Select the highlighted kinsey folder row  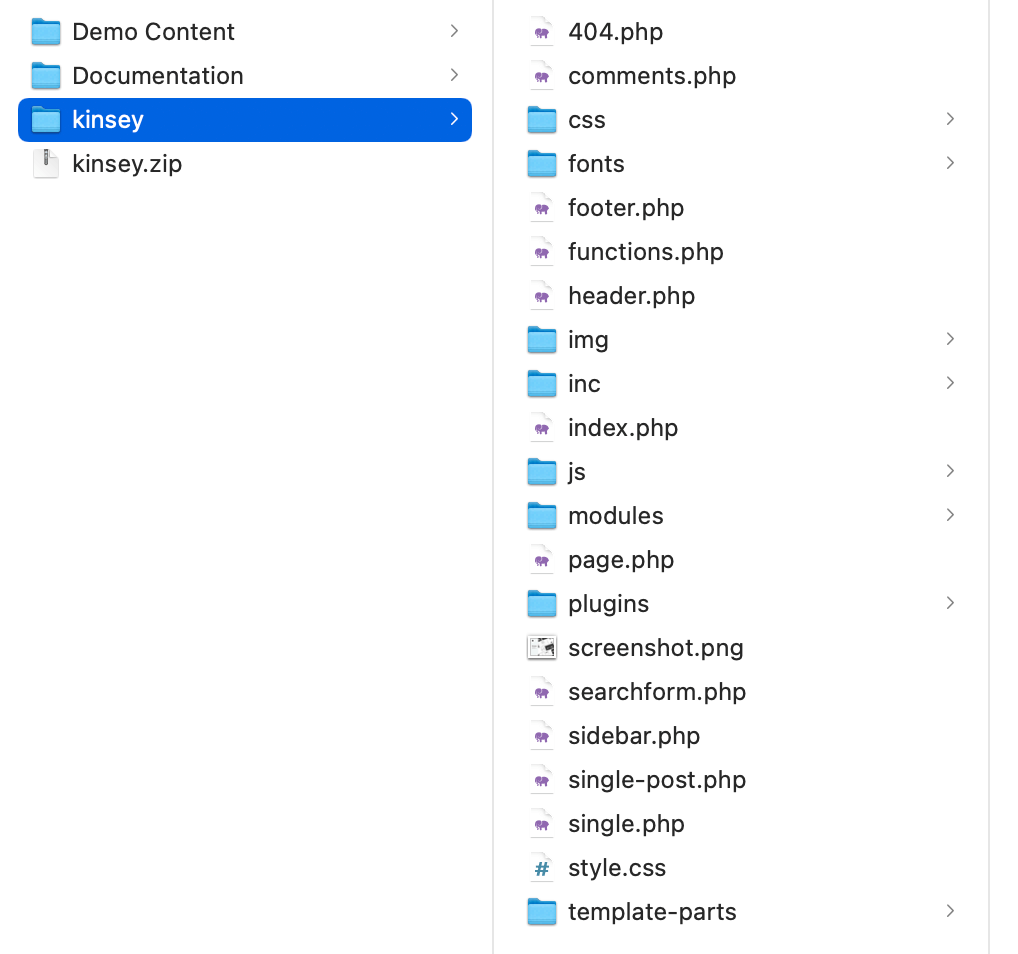click(x=245, y=120)
